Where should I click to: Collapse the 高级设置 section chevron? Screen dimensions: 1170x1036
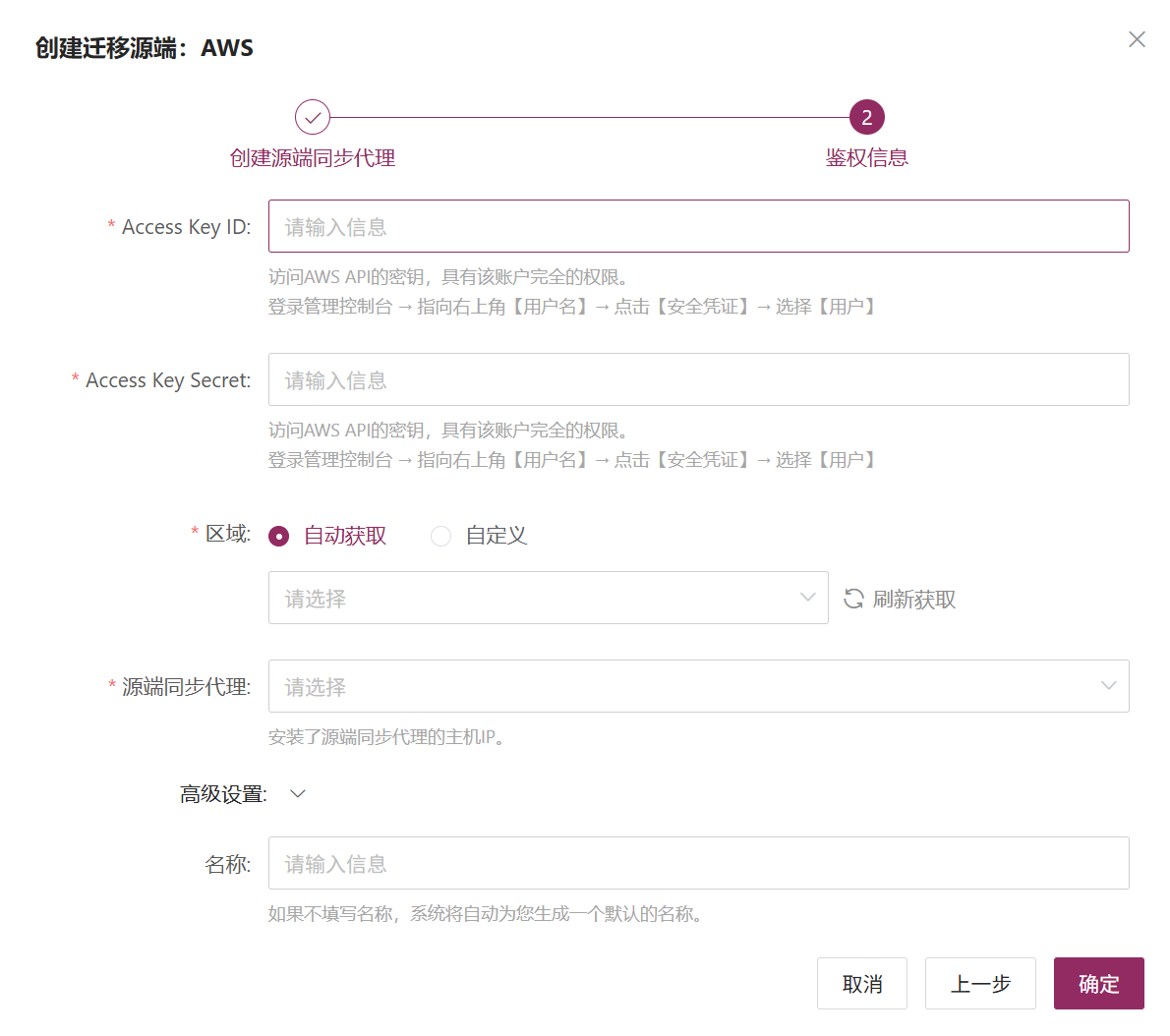[x=298, y=793]
